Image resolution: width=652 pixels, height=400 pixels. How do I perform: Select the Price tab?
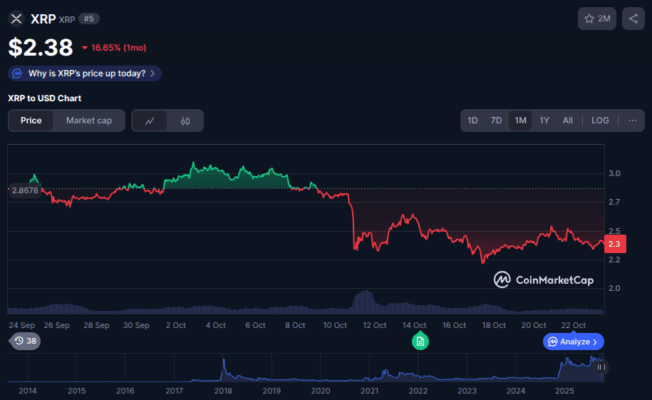pos(31,121)
